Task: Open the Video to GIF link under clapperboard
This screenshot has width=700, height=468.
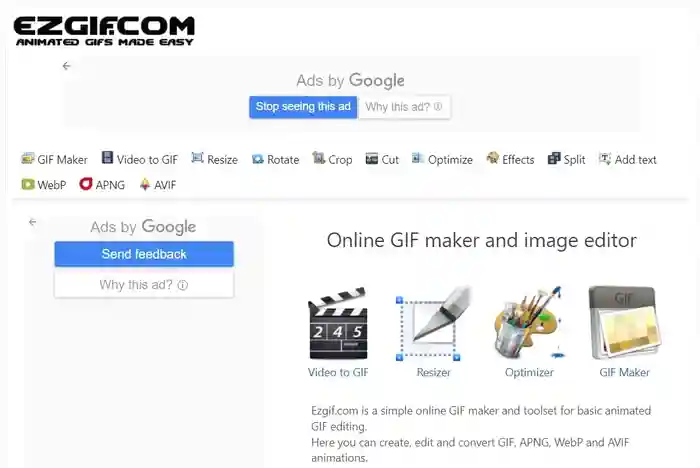Action: pos(338,372)
